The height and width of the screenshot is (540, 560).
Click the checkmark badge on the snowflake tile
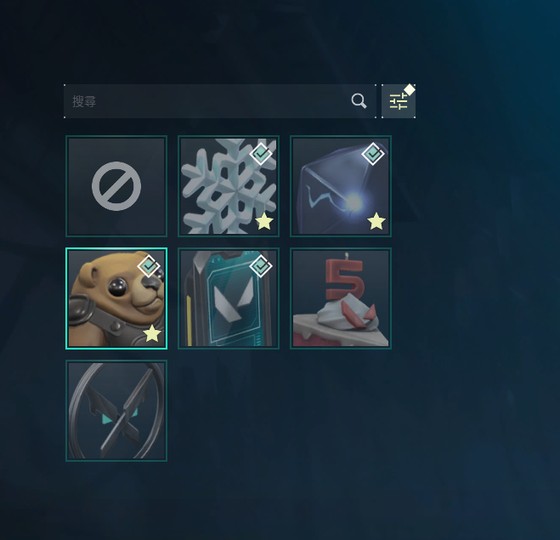[x=261, y=154]
